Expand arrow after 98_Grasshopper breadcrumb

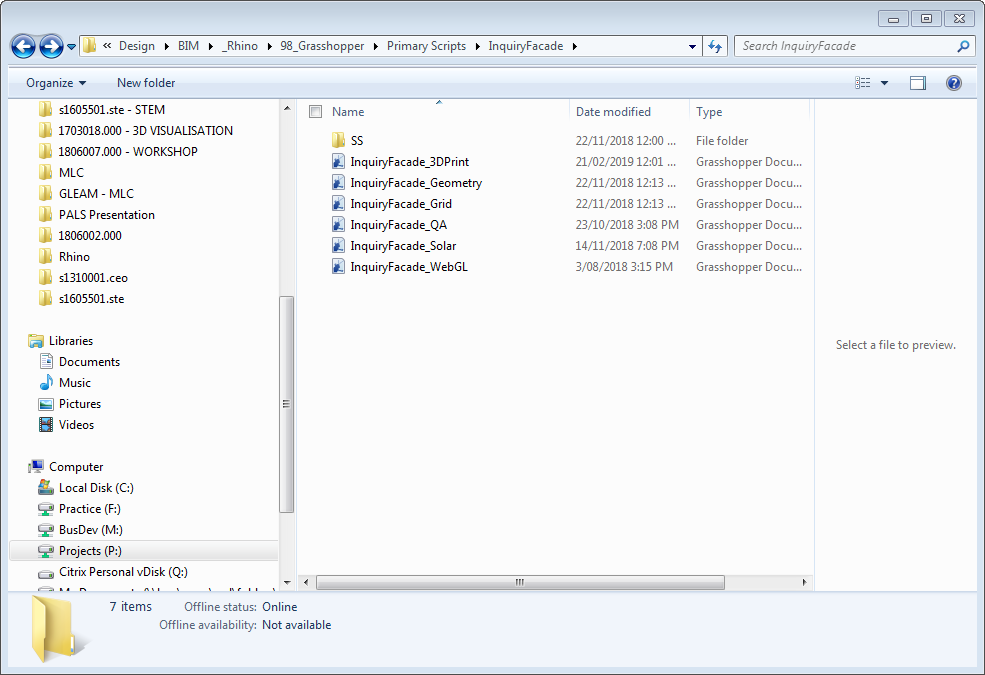pos(376,46)
